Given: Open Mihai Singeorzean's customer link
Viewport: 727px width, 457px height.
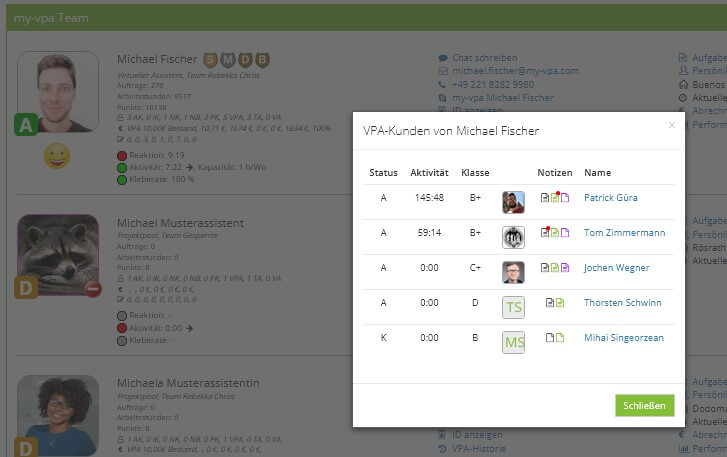Looking at the screenshot, I should coord(624,338).
